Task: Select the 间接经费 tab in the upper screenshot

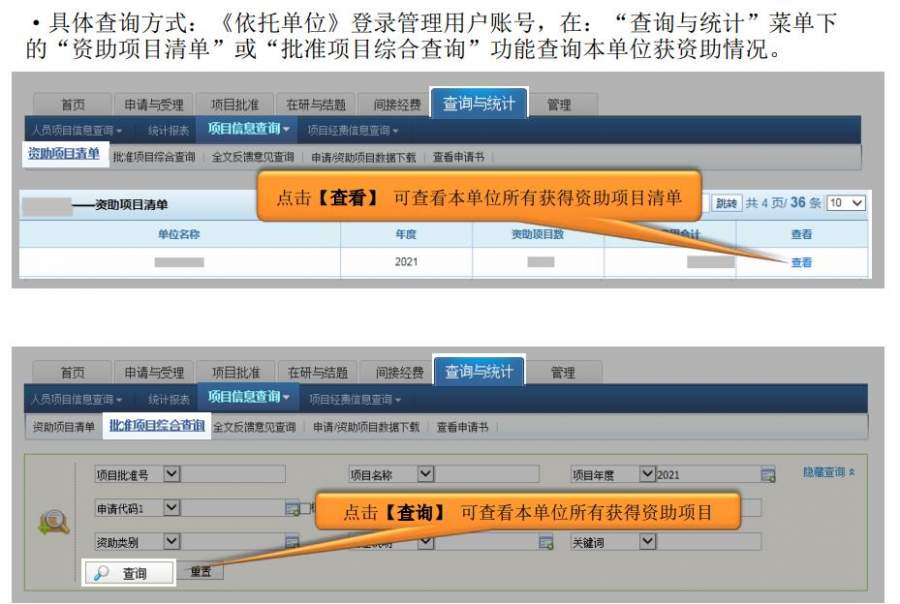Action: click(397, 104)
